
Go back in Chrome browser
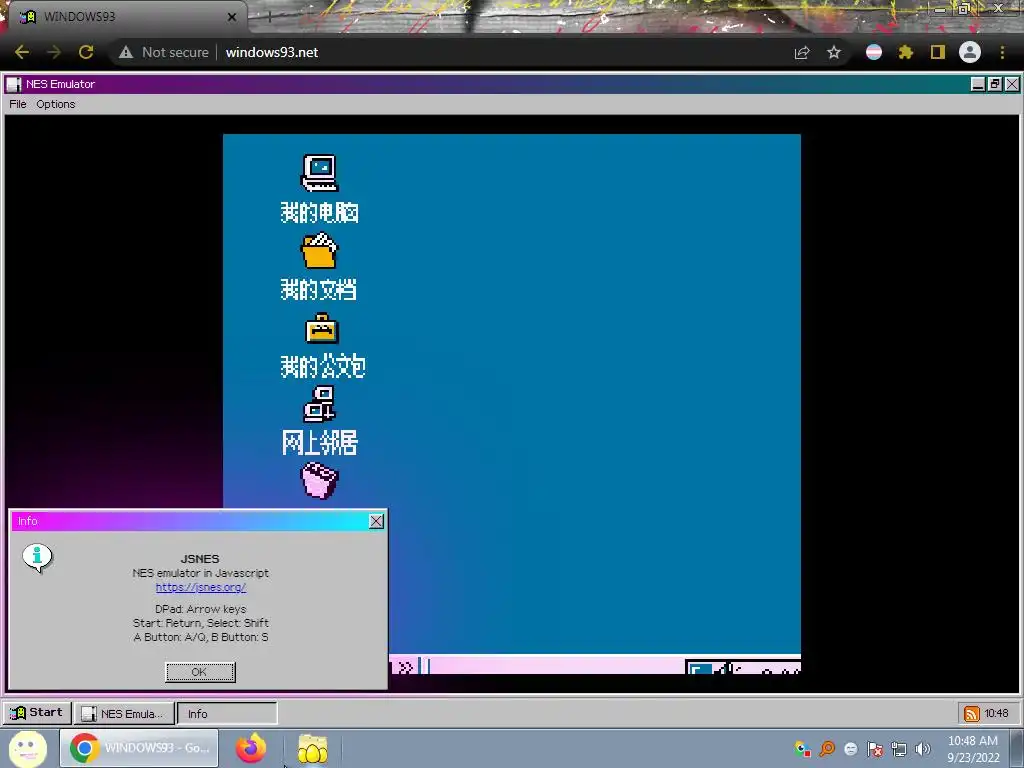pyautogui.click(x=22, y=52)
